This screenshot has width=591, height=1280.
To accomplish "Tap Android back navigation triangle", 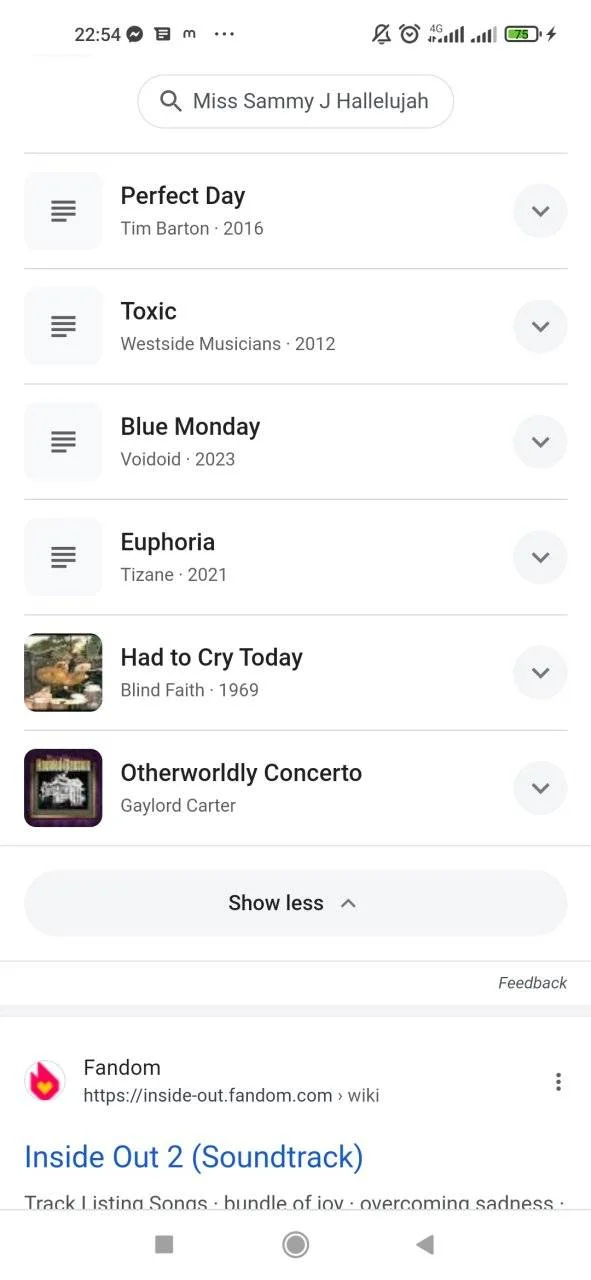I will [x=425, y=1244].
